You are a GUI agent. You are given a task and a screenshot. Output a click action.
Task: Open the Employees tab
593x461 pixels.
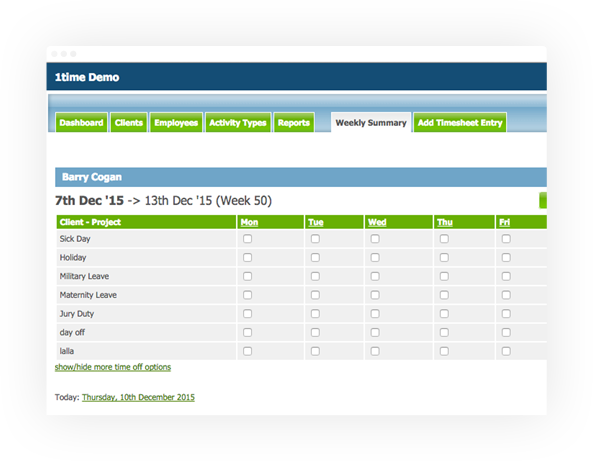coord(176,123)
